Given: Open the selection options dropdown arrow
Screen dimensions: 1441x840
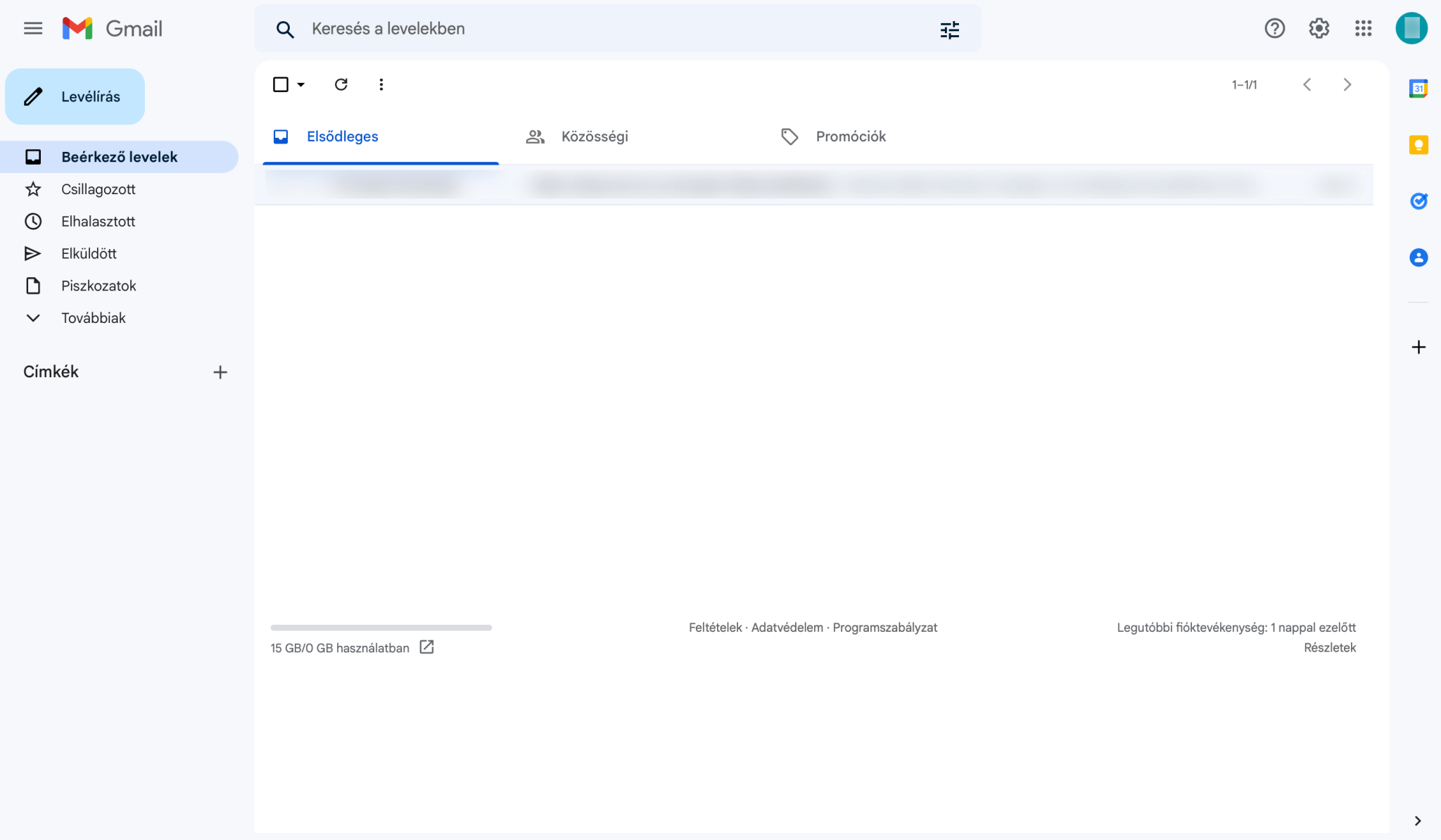Looking at the screenshot, I should pos(300,84).
